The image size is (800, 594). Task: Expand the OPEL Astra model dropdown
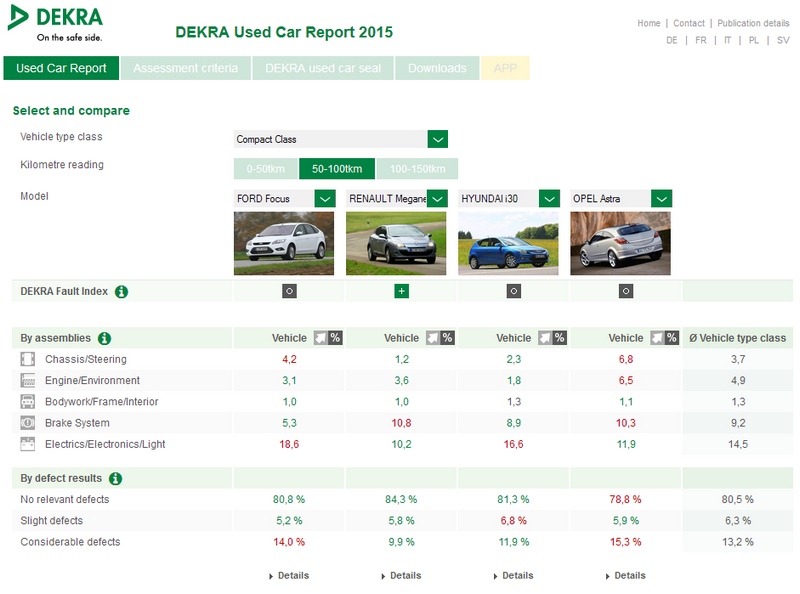coord(661,199)
